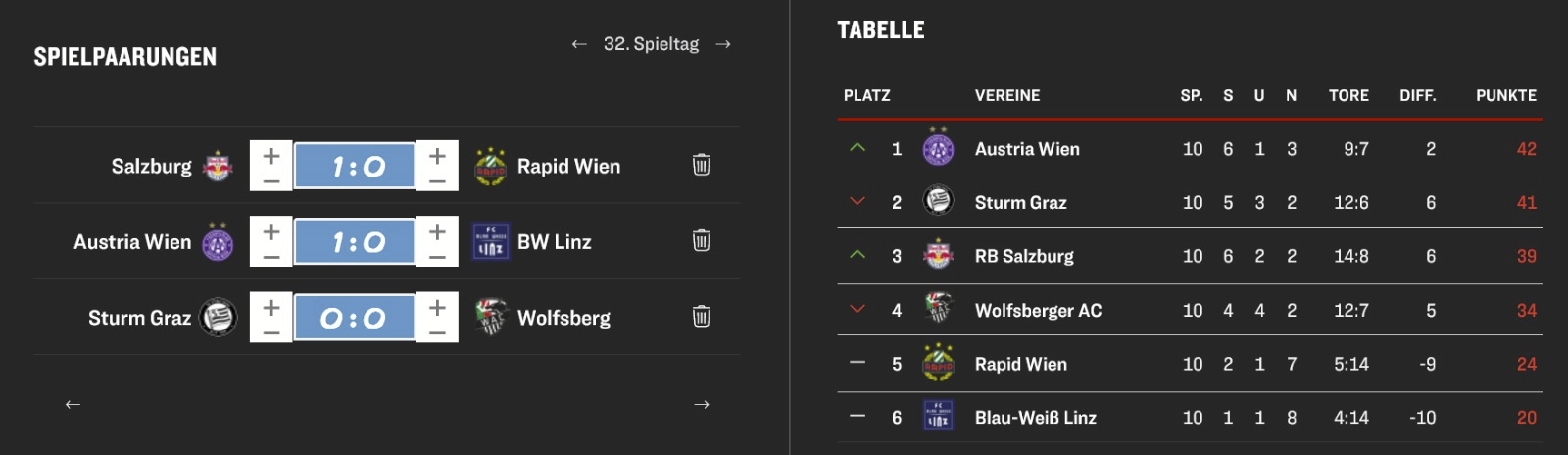Increase Sturm Graz's score by one
This screenshot has width=1568, height=455.
pyautogui.click(x=271, y=306)
